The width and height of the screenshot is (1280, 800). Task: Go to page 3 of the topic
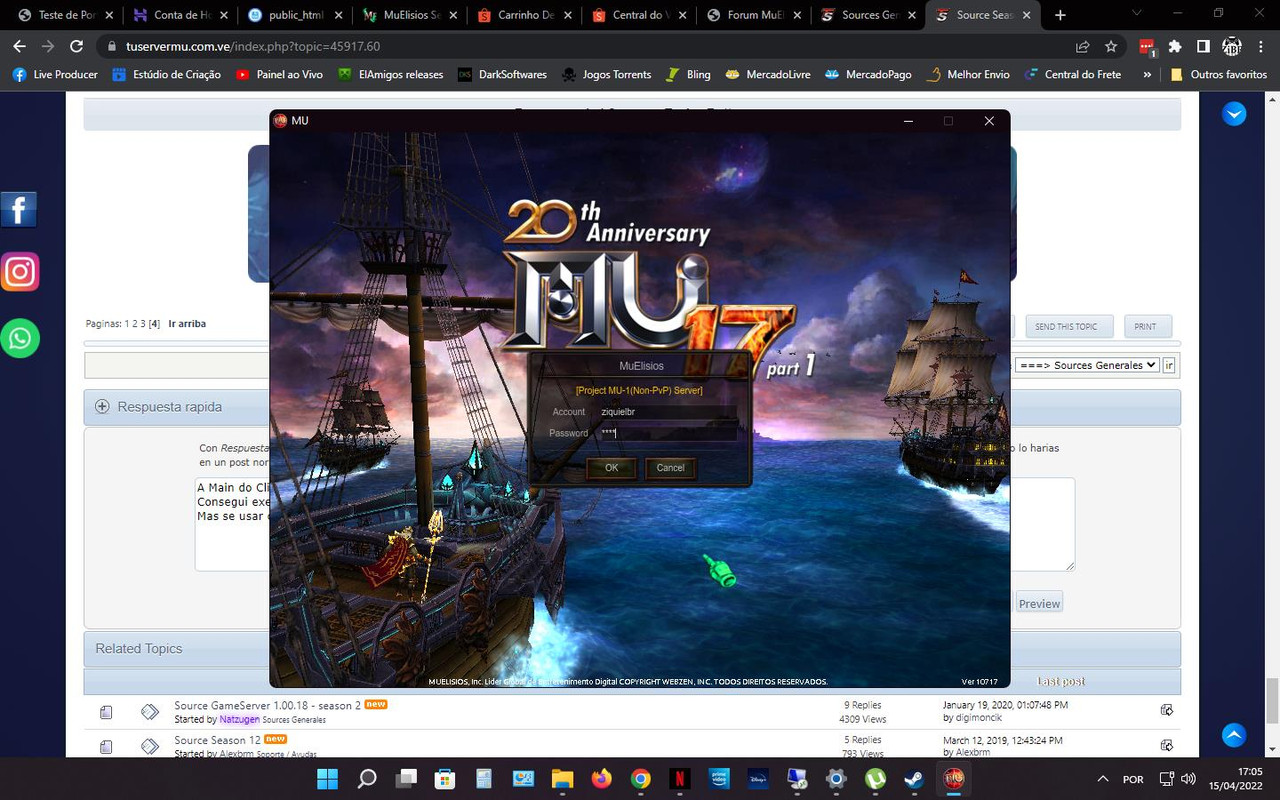[143, 324]
